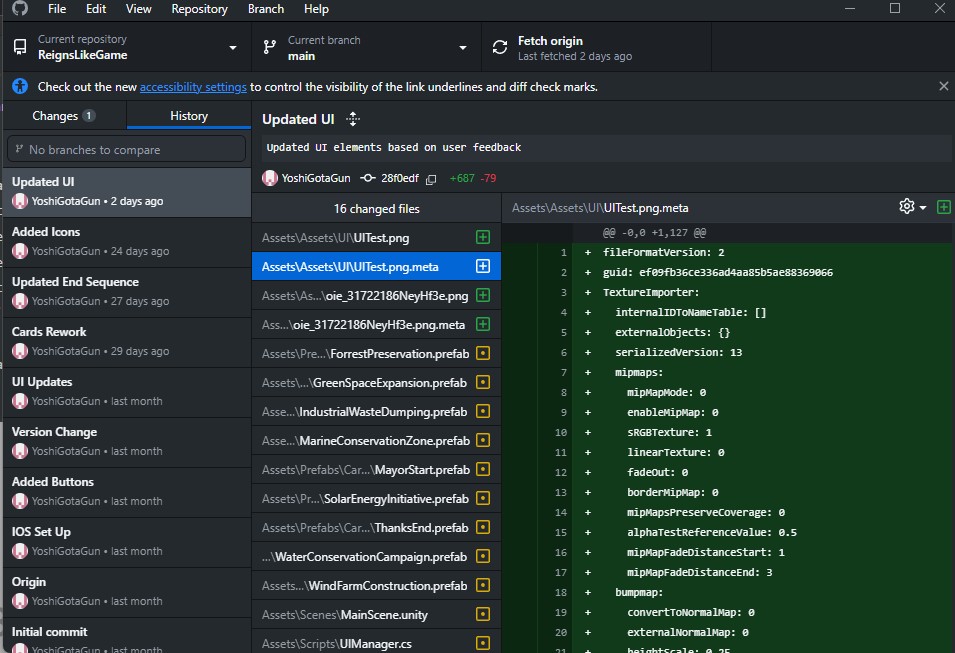Image resolution: width=955 pixels, height=653 pixels.
Task: Open the Repository menu
Action: click(199, 9)
